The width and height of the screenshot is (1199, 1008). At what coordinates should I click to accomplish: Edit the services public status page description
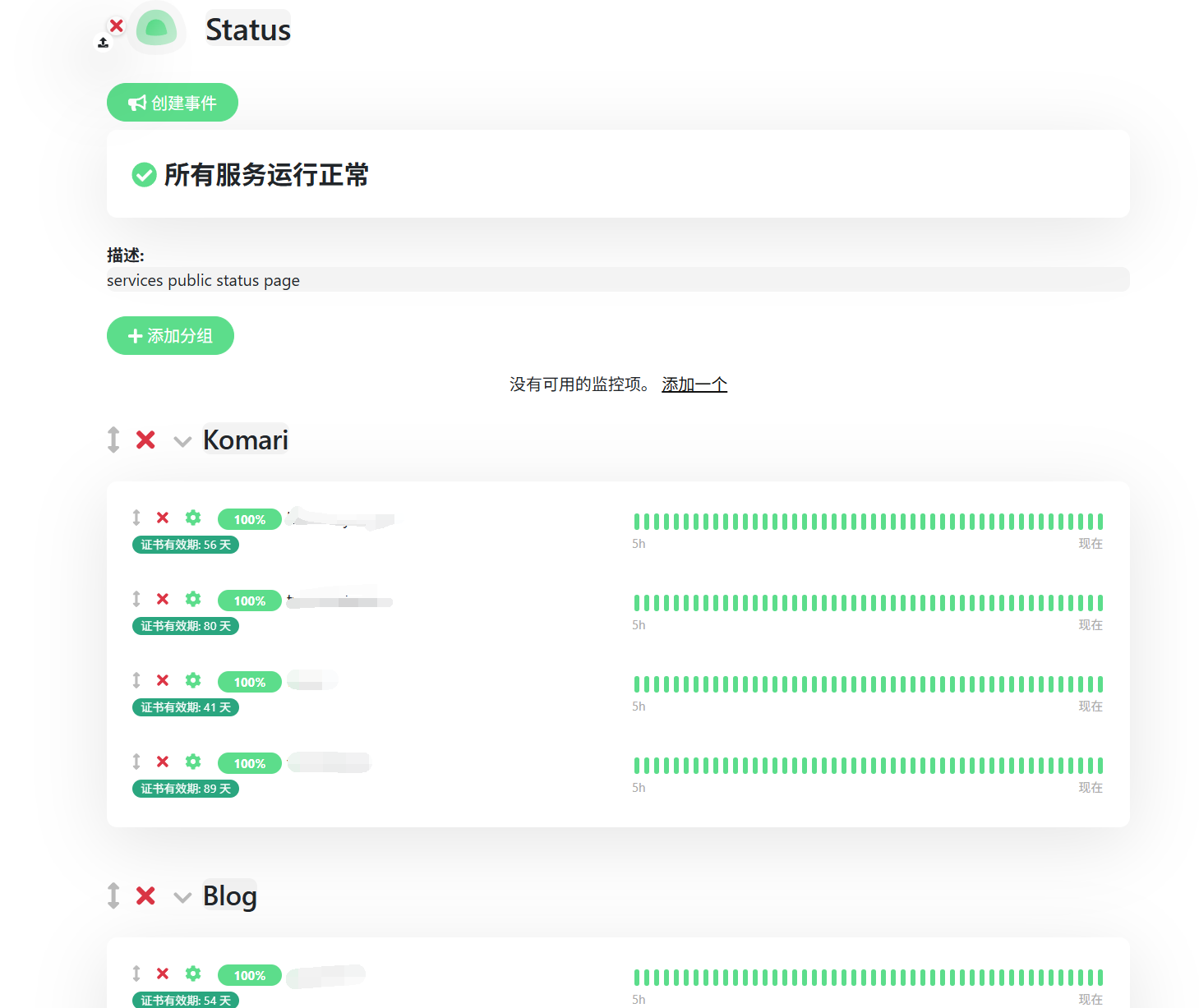tap(618, 280)
